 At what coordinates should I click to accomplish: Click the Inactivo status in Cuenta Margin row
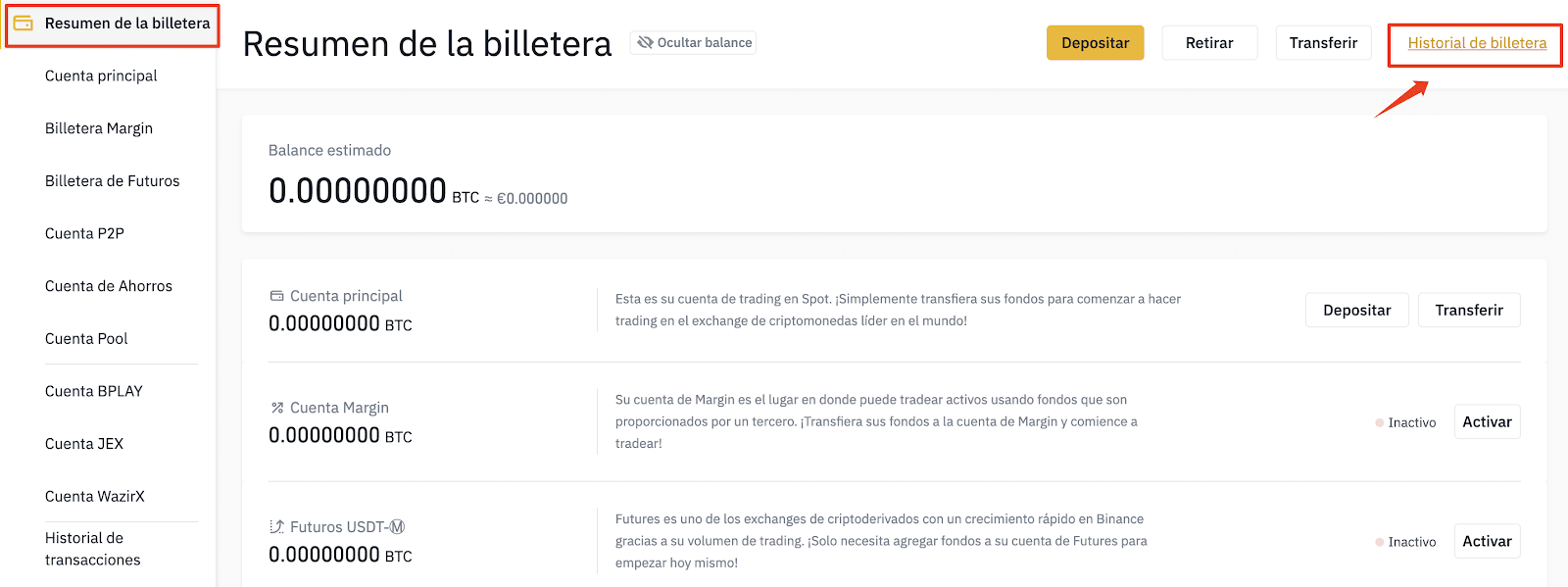pyautogui.click(x=1406, y=422)
